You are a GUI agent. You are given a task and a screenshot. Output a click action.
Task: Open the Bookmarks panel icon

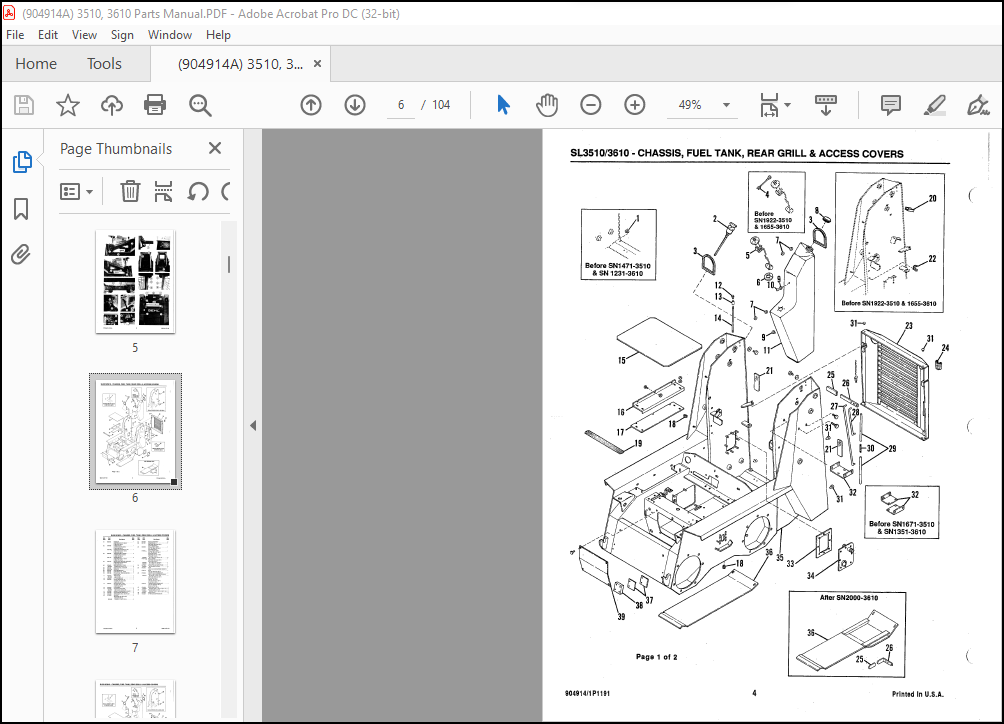click(21, 209)
